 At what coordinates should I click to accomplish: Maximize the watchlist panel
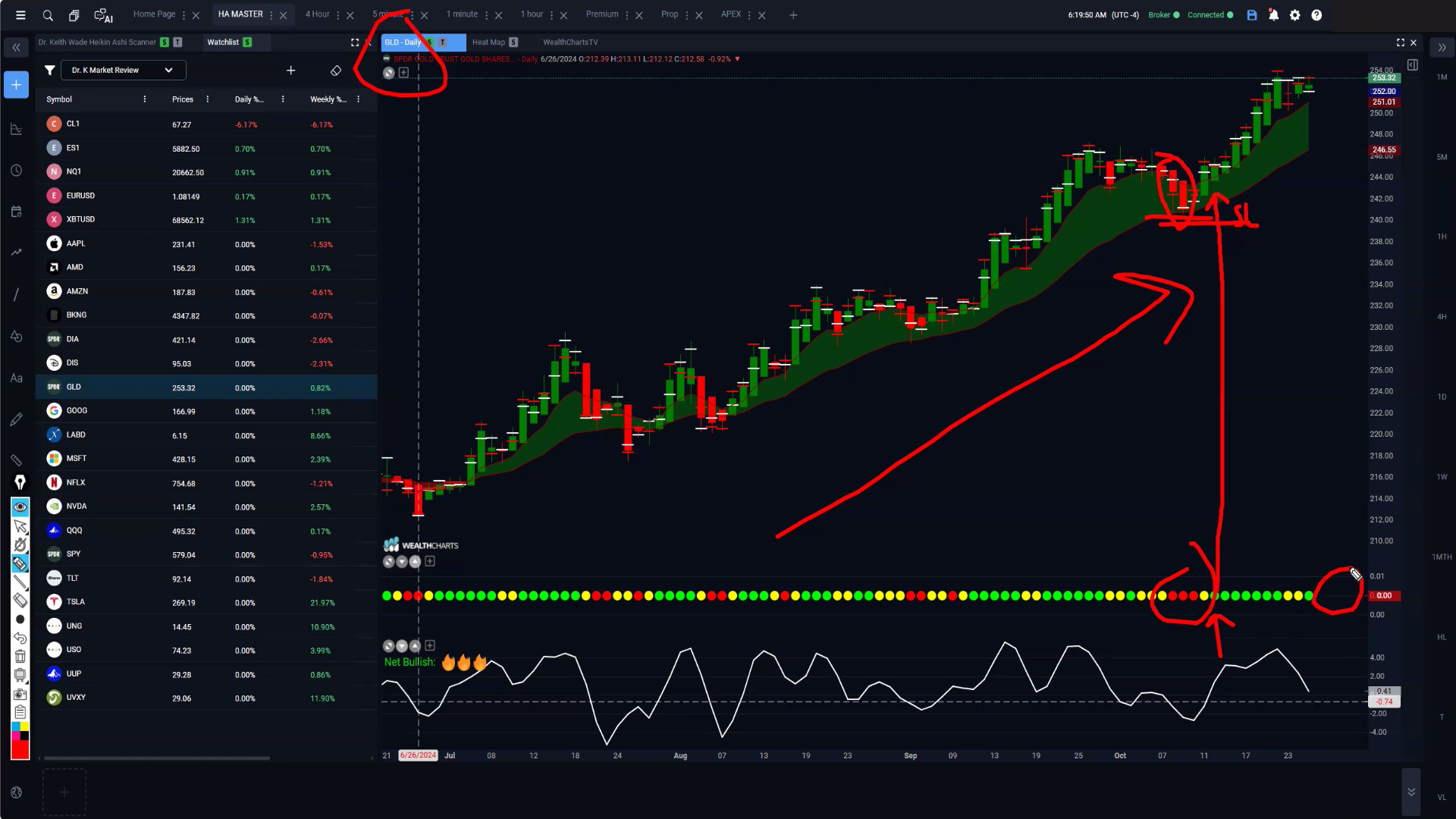point(355,42)
